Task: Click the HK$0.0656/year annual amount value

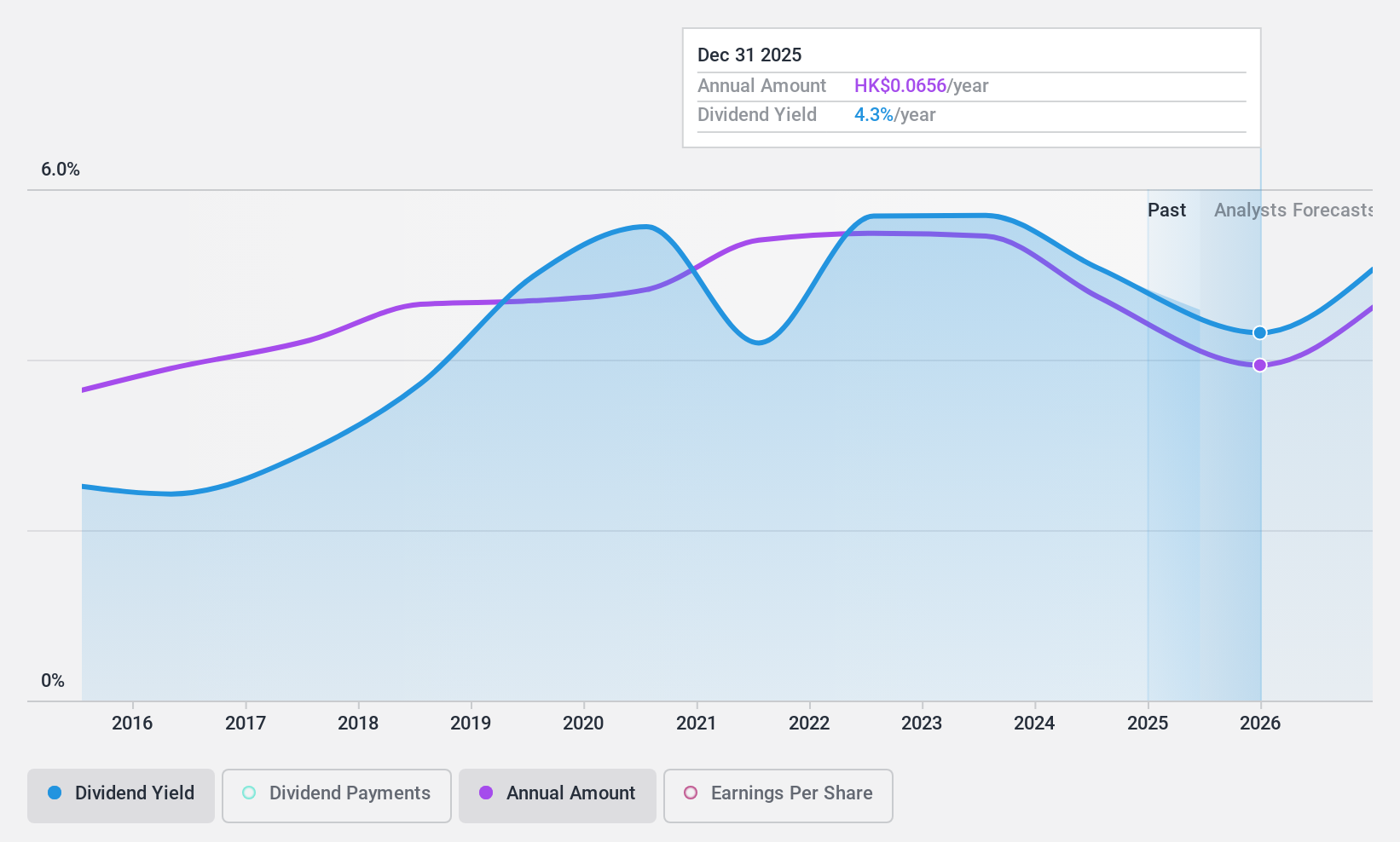Action: (922, 86)
